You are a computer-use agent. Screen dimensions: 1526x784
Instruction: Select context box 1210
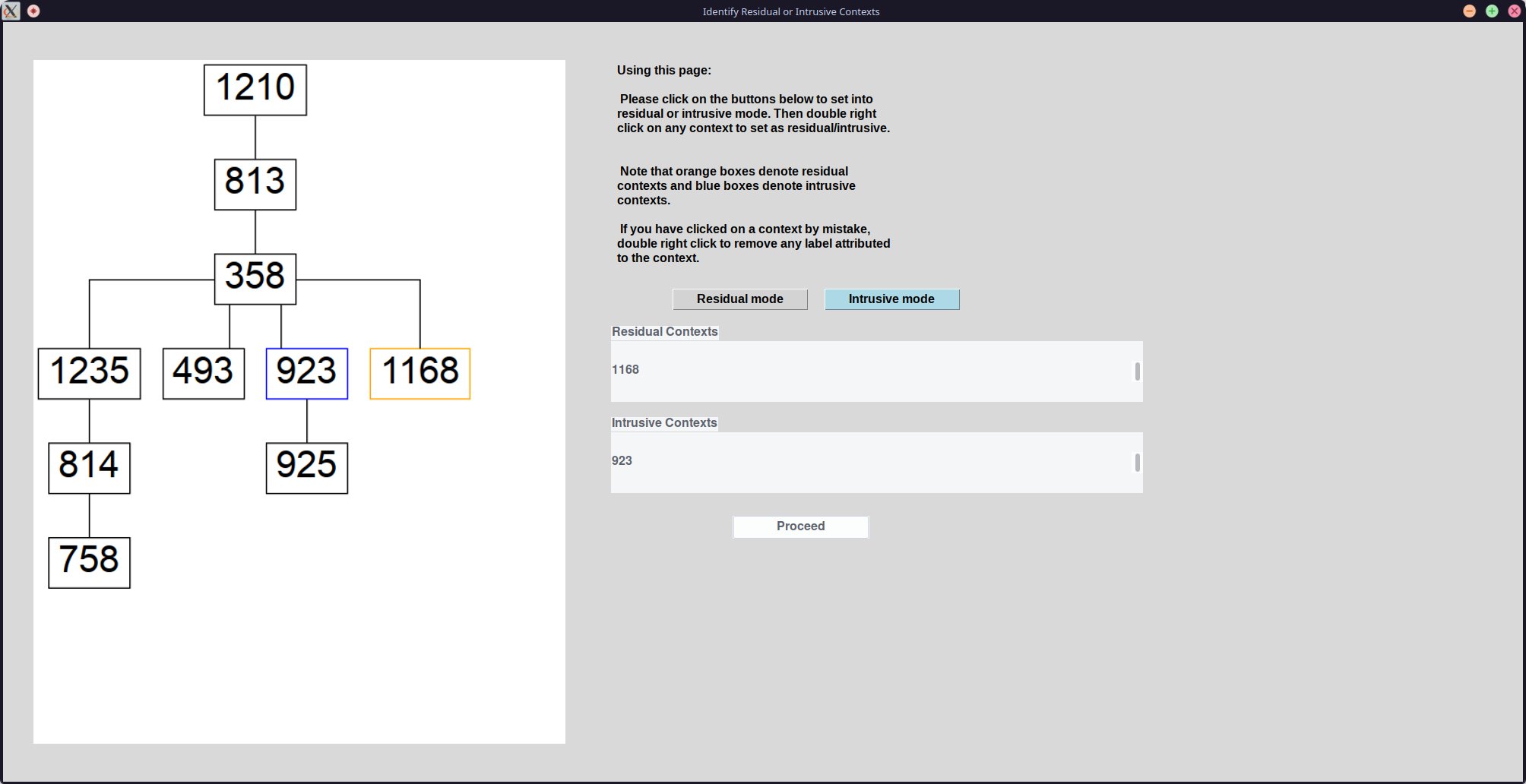[255, 90]
